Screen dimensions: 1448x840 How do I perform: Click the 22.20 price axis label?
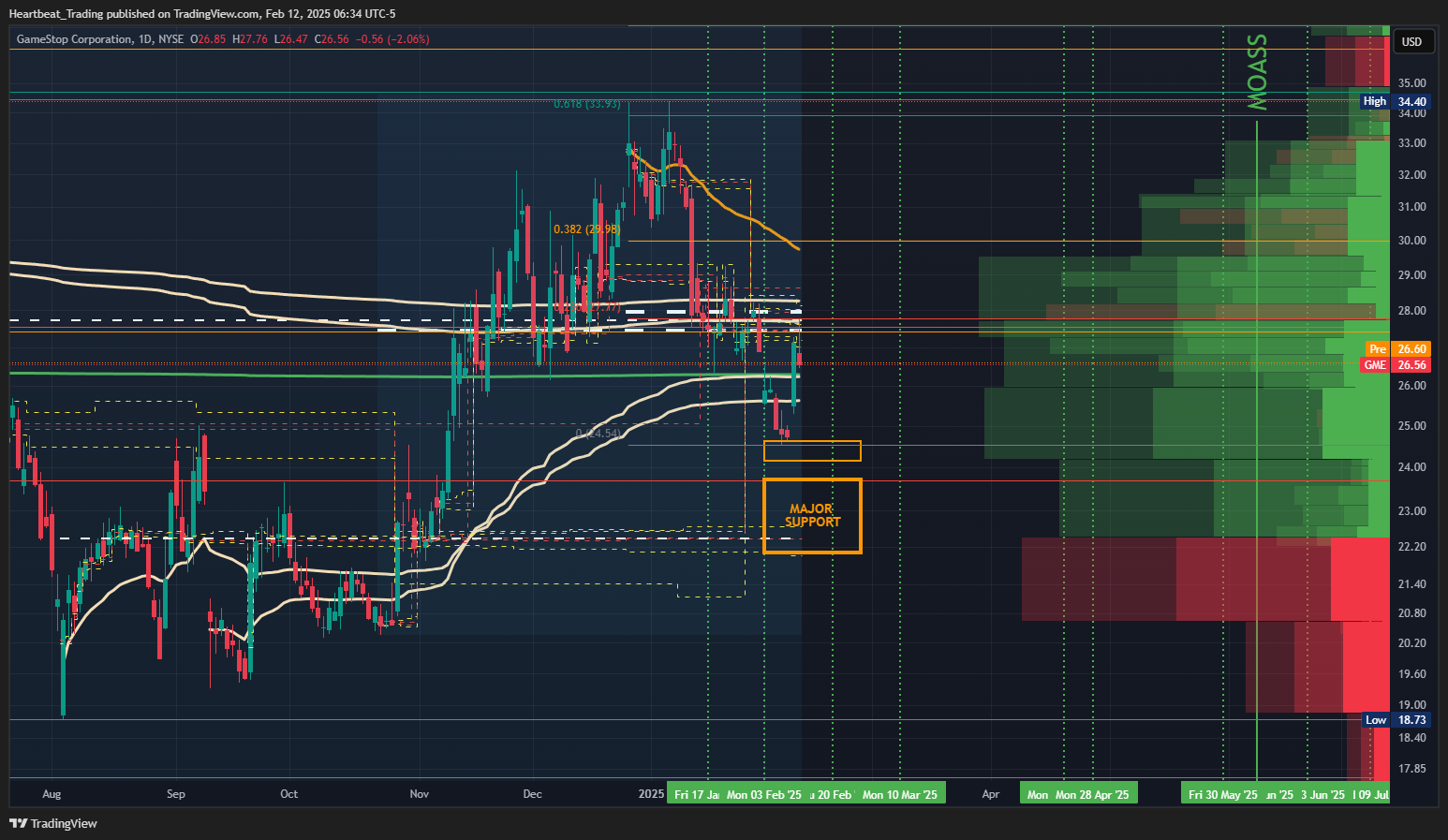[1411, 547]
